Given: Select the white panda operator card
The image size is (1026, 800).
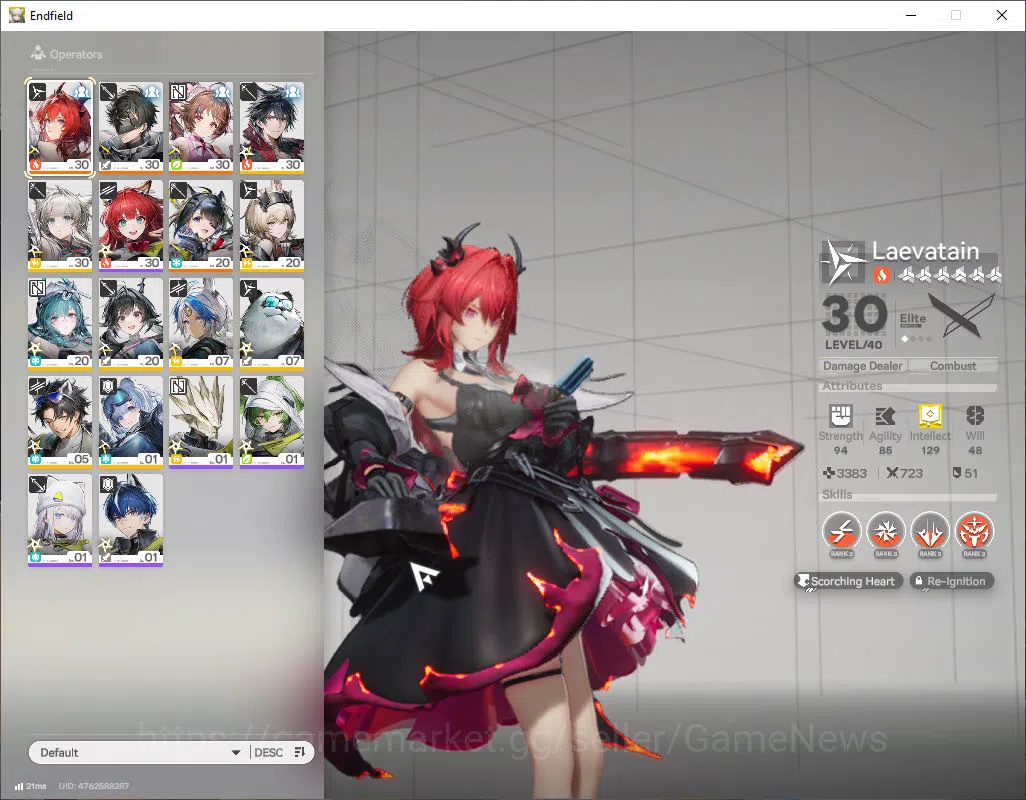Looking at the screenshot, I should (x=272, y=324).
